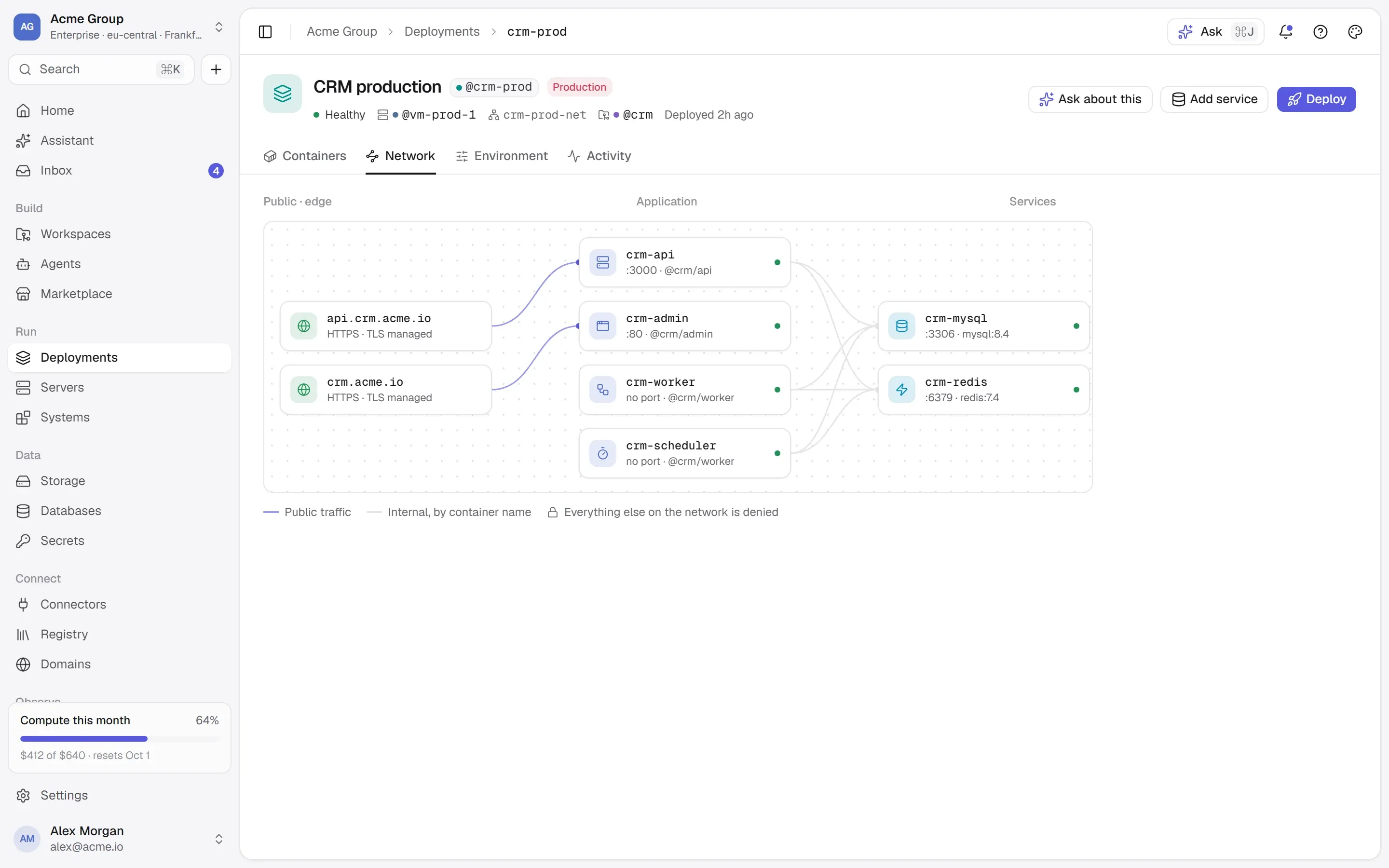Open the Ask assistant button

pyautogui.click(x=1215, y=31)
